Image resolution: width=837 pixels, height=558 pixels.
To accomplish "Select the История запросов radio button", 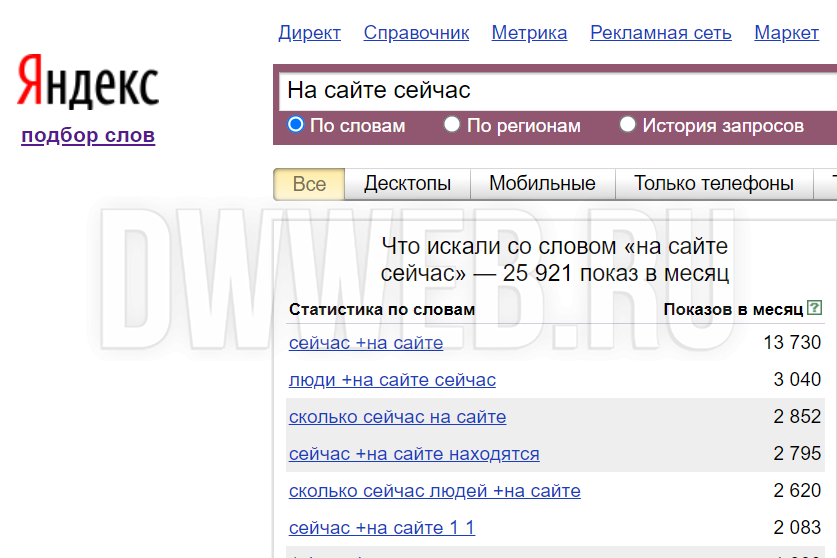I will click(x=627, y=124).
